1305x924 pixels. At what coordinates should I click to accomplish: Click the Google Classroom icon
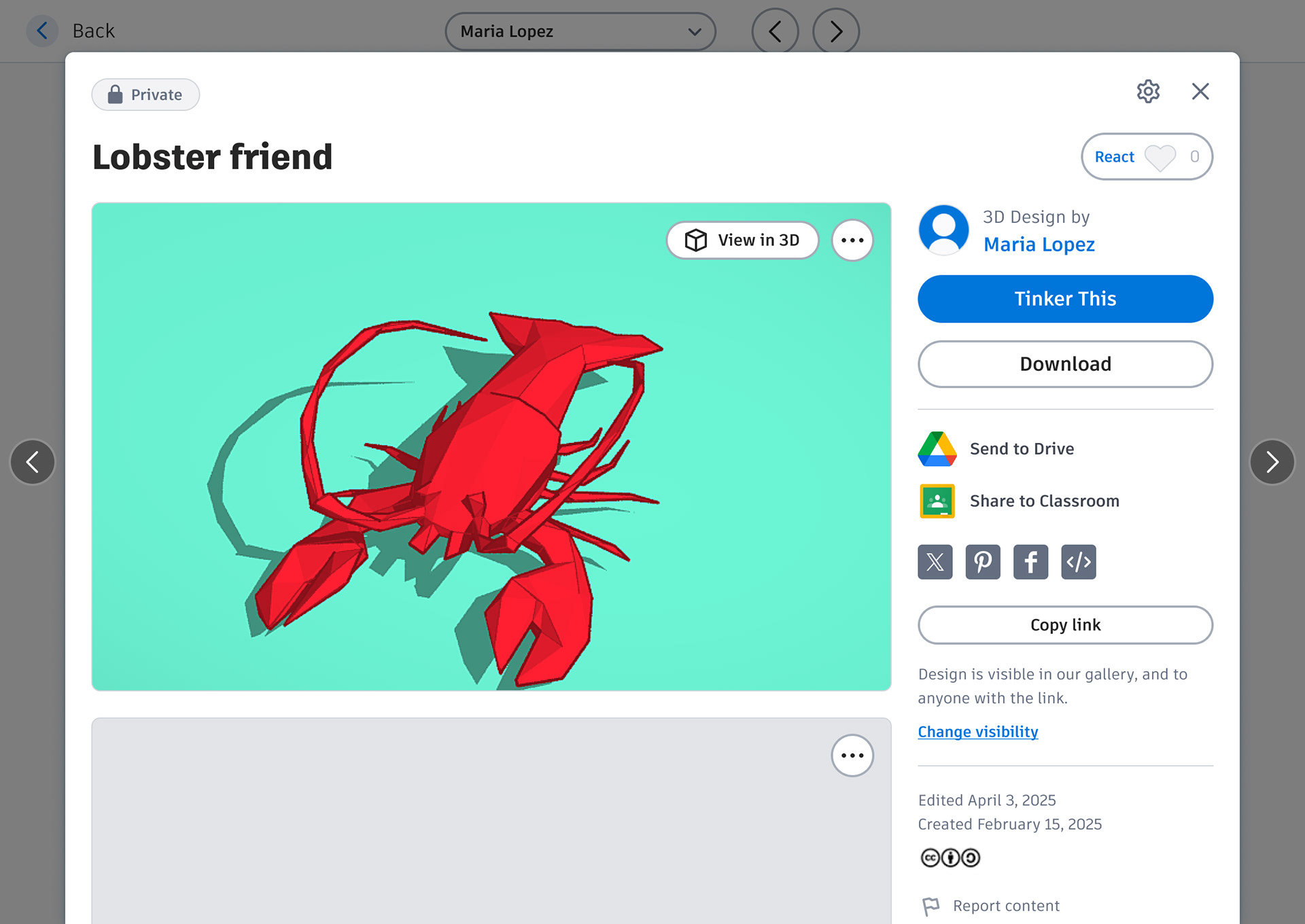tap(937, 501)
